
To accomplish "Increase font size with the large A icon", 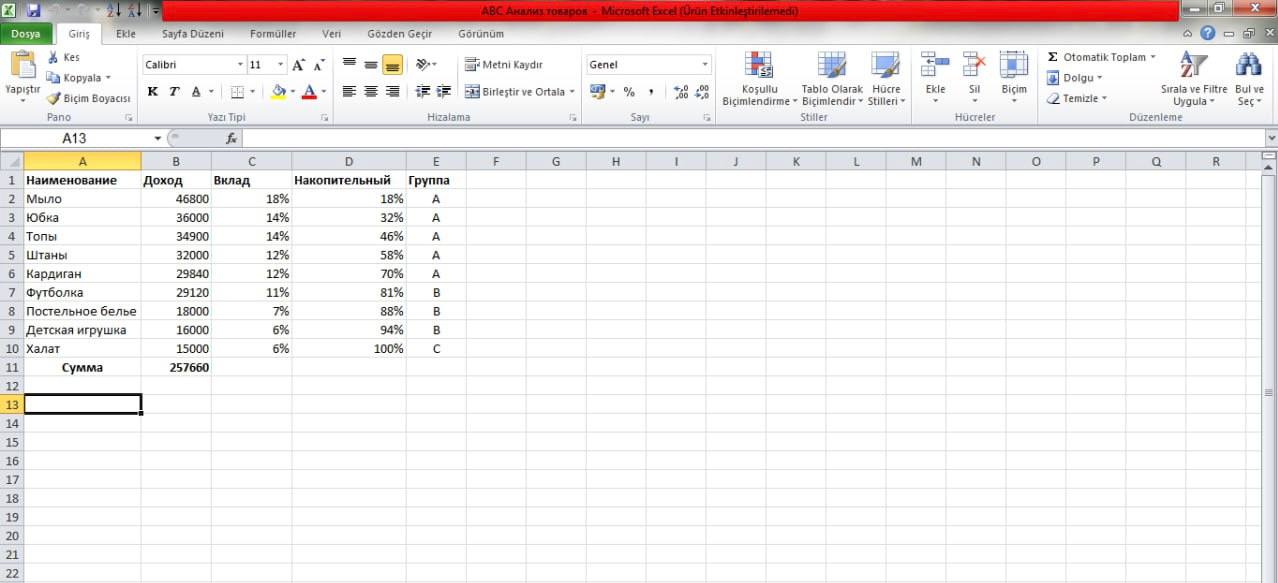I will pos(299,65).
